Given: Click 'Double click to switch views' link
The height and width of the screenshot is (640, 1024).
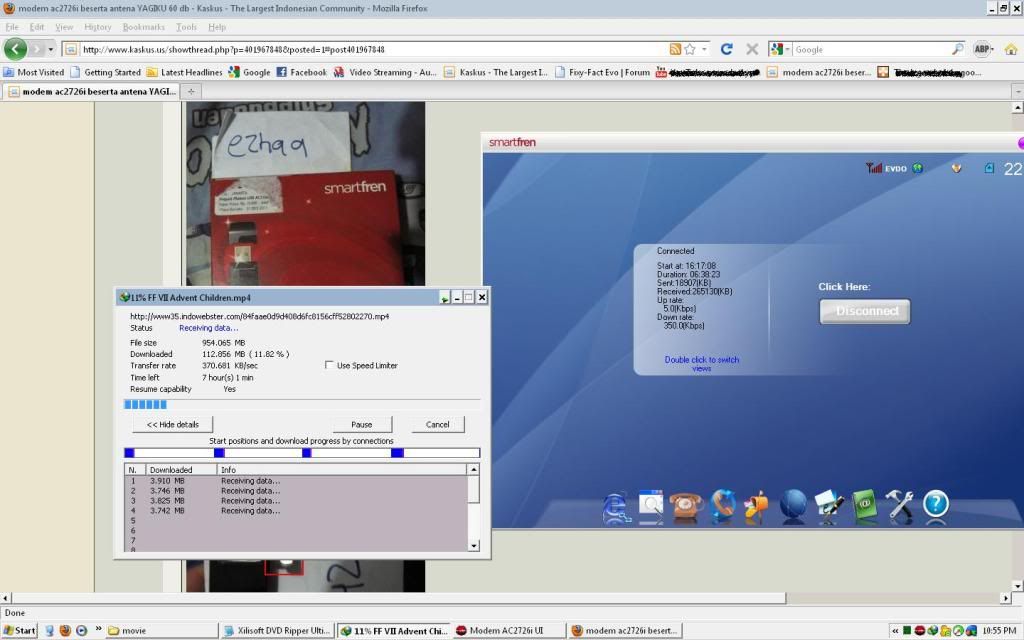Looking at the screenshot, I should [x=702, y=364].
